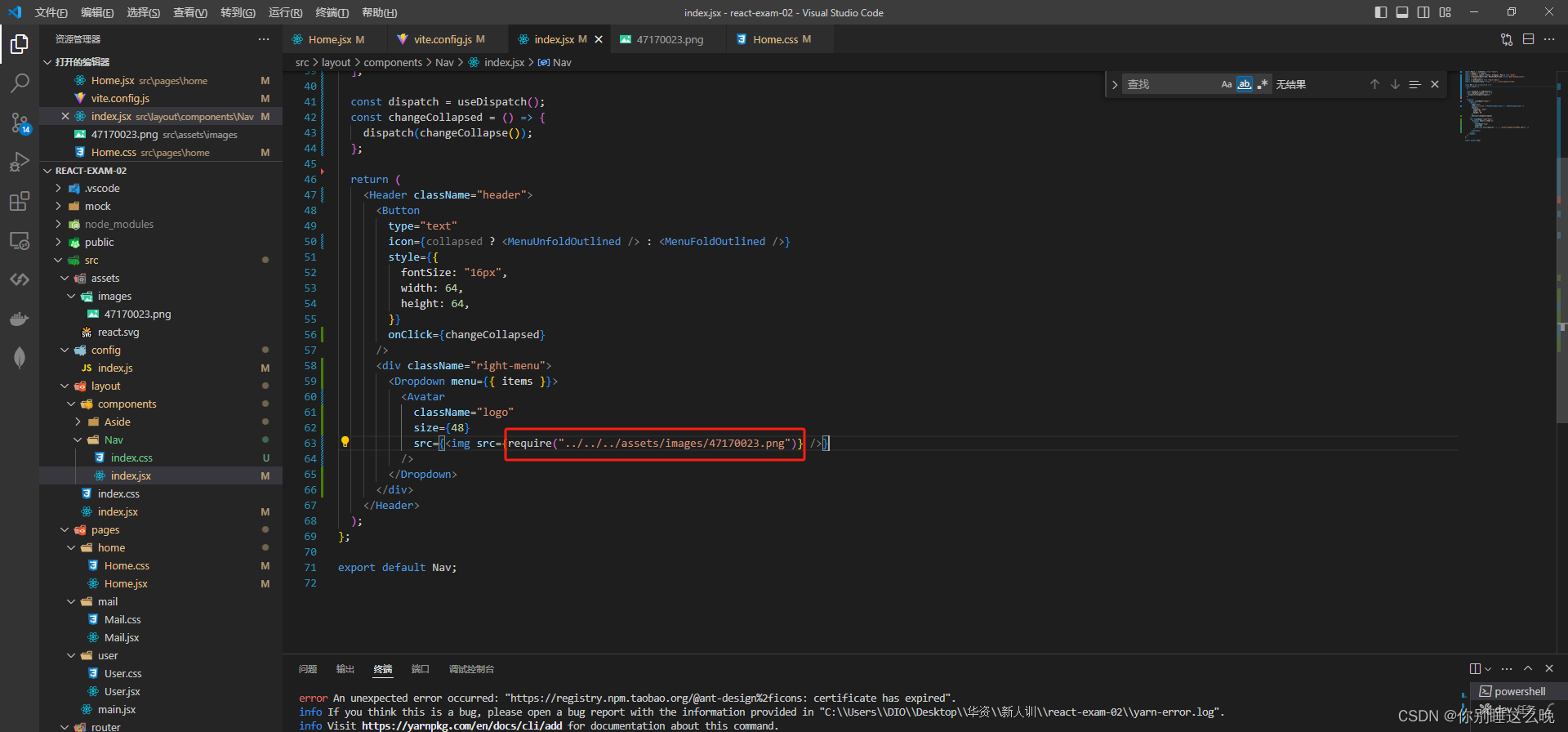Switch to the Home.jsx editor tab
Image resolution: width=1568 pixels, height=732 pixels.
tap(329, 39)
